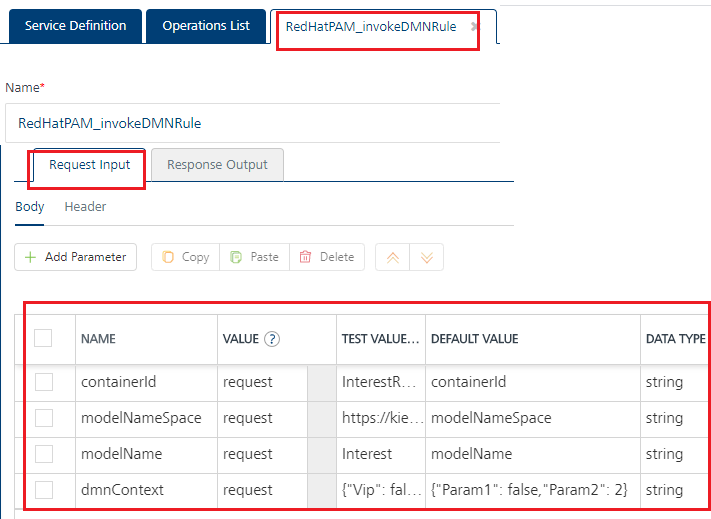
Task: Check the containerId row checkbox
Action: (43, 382)
